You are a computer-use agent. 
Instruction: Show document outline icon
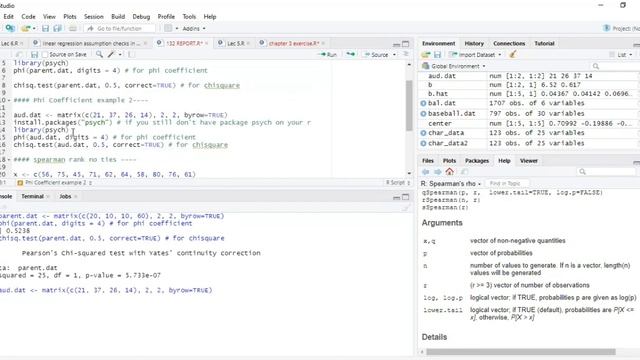pyautogui.click(x=406, y=54)
